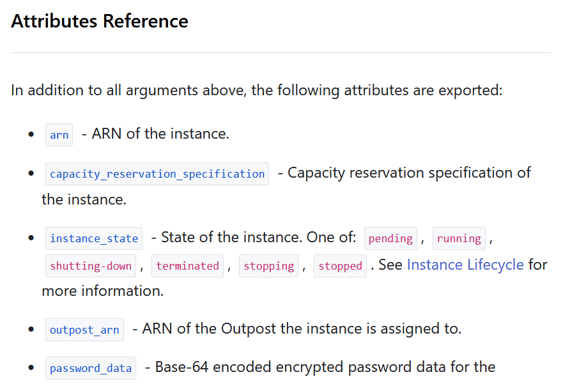The height and width of the screenshot is (386, 563).
Task: Select the shutting-down state code tag
Action: [x=90, y=266]
